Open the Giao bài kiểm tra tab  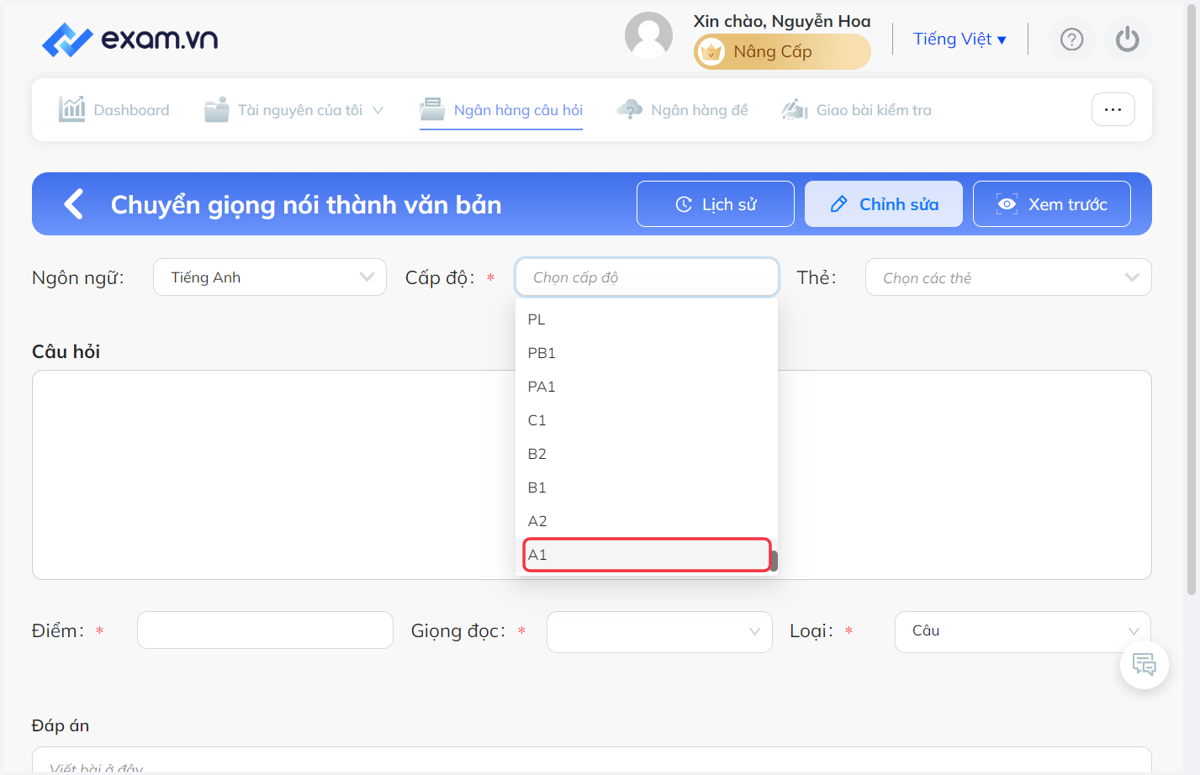click(x=856, y=110)
